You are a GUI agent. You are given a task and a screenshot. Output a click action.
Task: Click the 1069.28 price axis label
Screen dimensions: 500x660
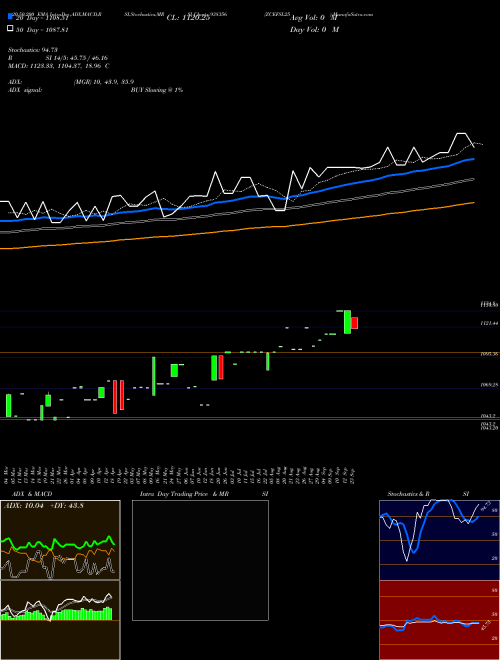489,385
